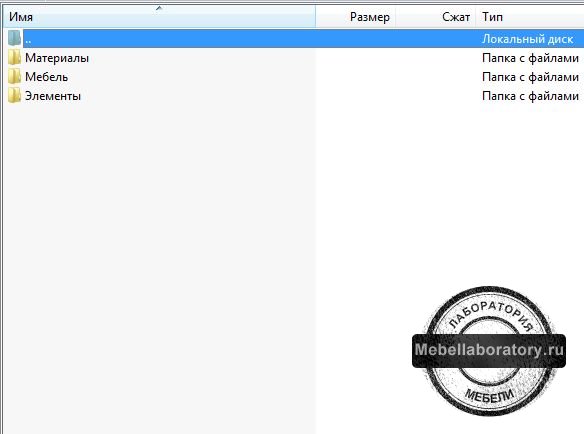Select the Материалы folder icon
The height and width of the screenshot is (434, 584).
click(x=15, y=58)
